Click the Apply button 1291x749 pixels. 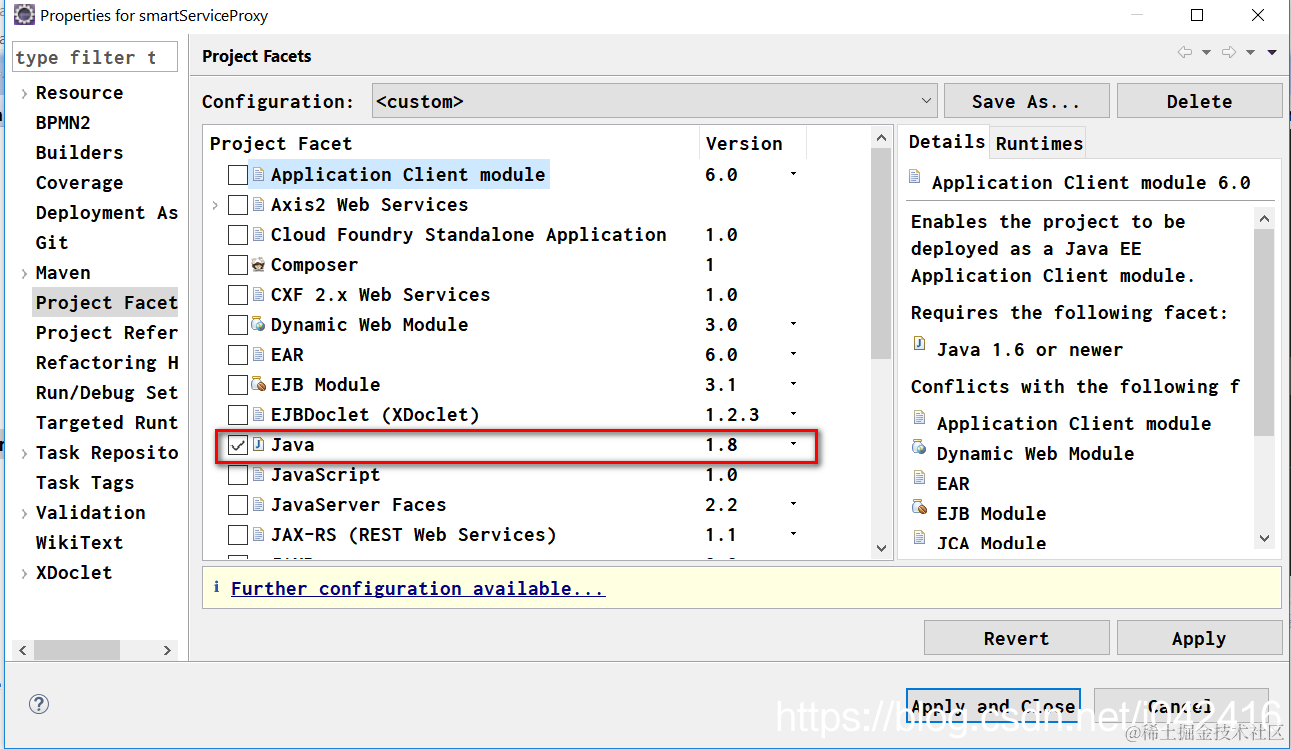(x=1199, y=638)
